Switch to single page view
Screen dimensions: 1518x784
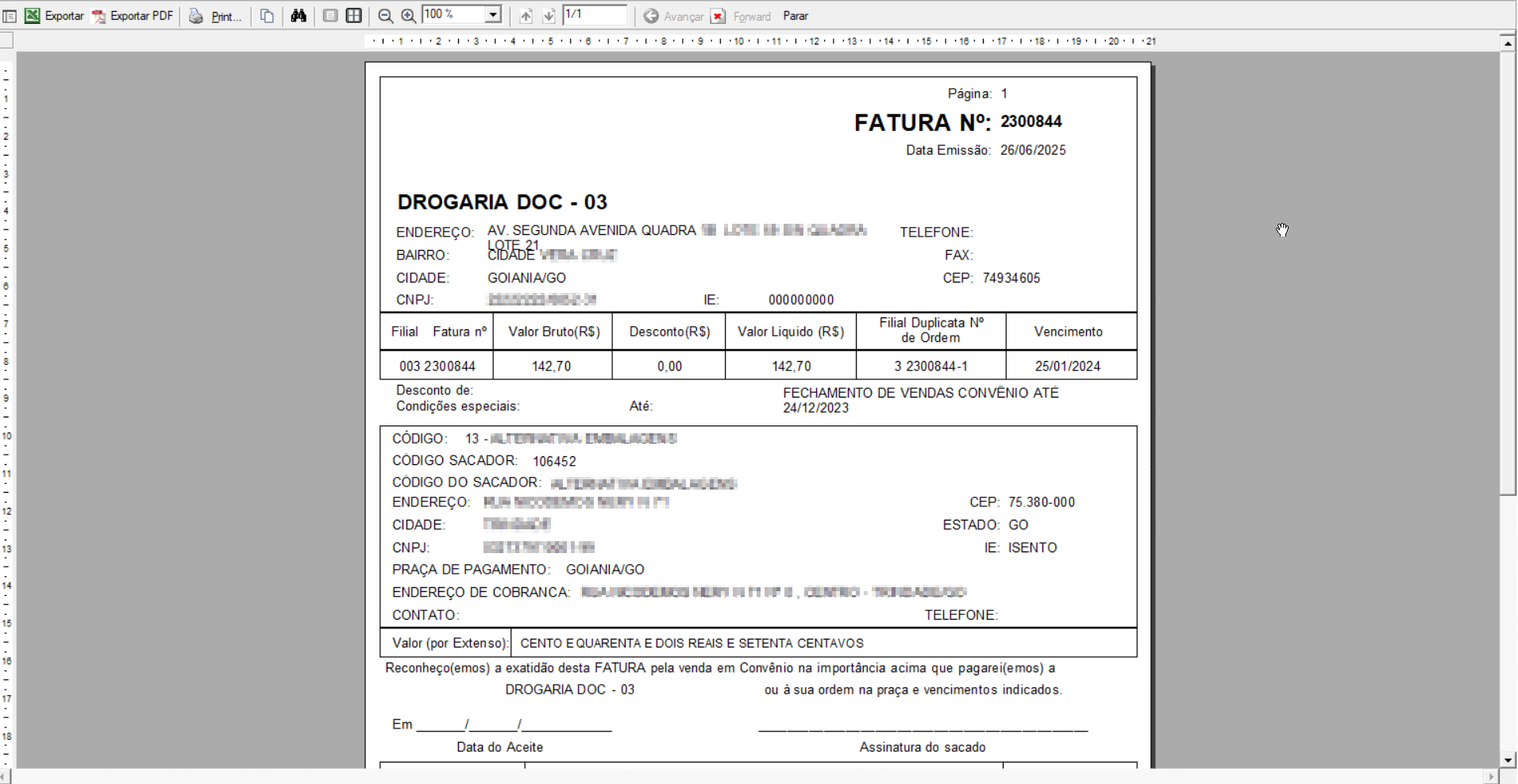330,16
